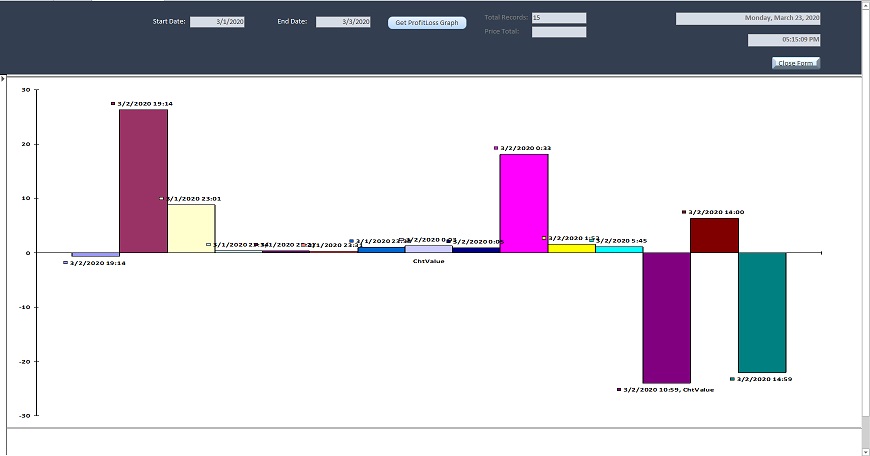Viewport: 870px width, 456px height.
Task: Click the purple negative 3/2/2020 10:59 bar
Action: coord(666,318)
